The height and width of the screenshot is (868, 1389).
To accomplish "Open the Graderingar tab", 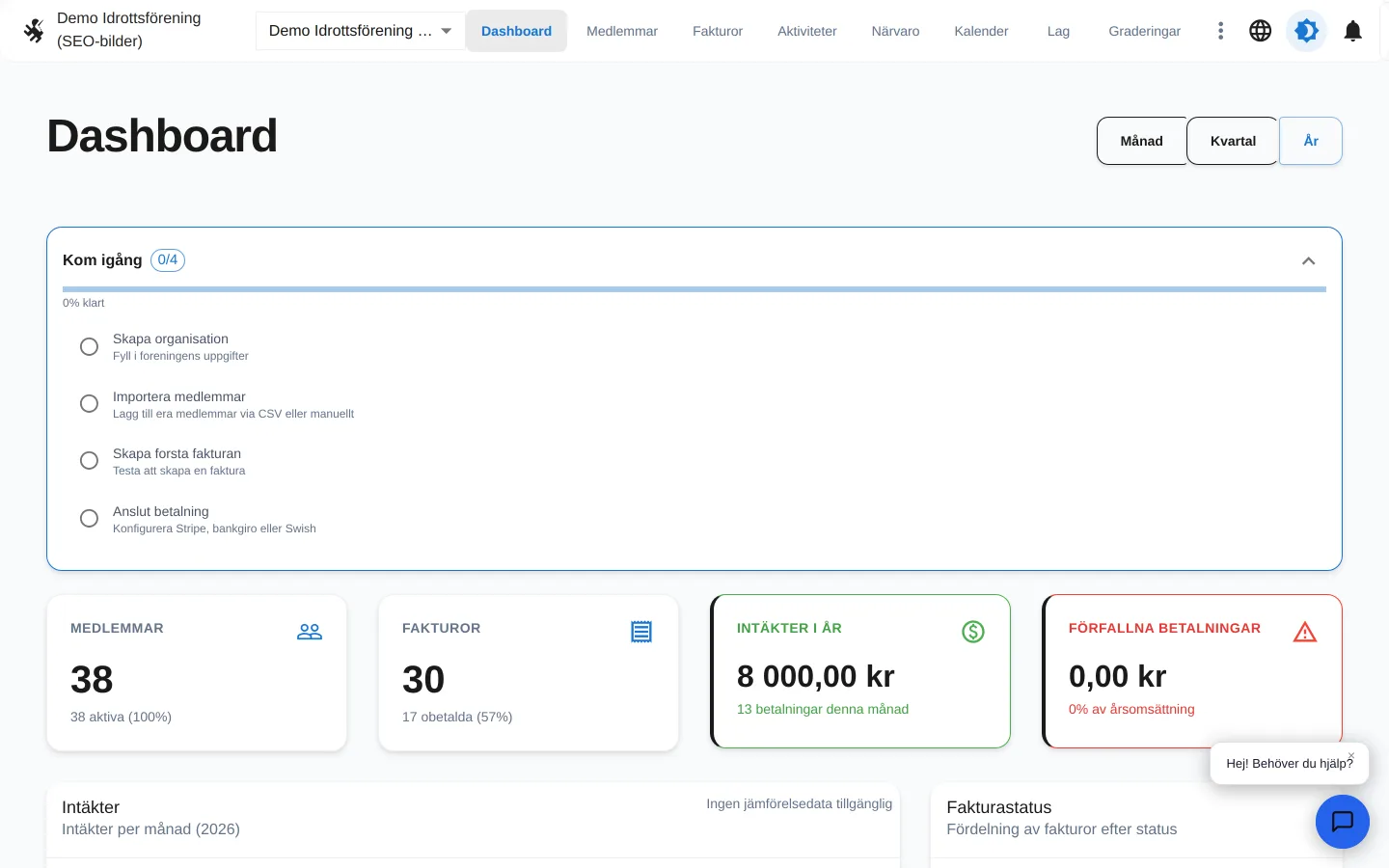I will coord(1145,31).
